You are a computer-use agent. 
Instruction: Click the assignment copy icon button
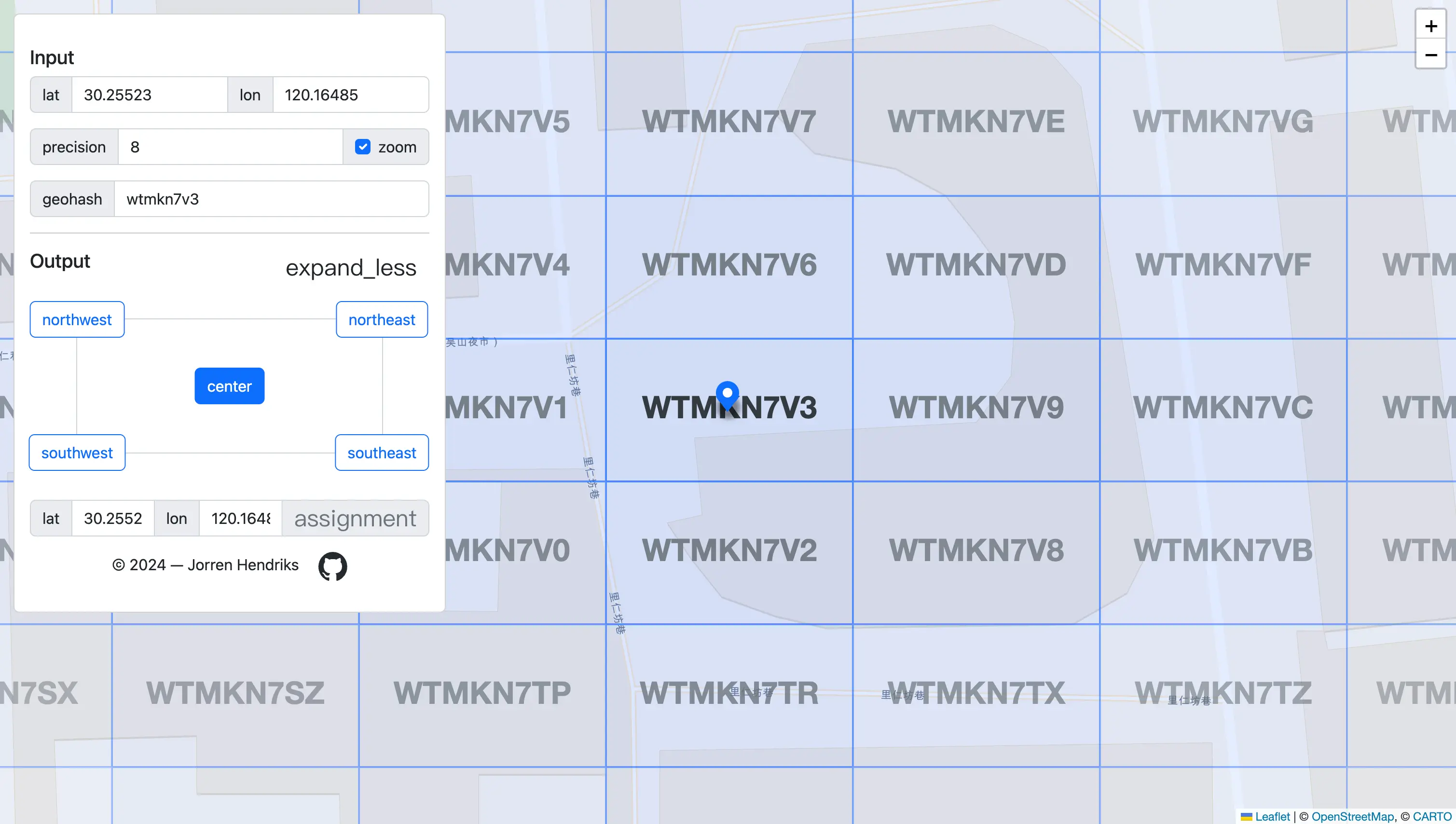(356, 519)
